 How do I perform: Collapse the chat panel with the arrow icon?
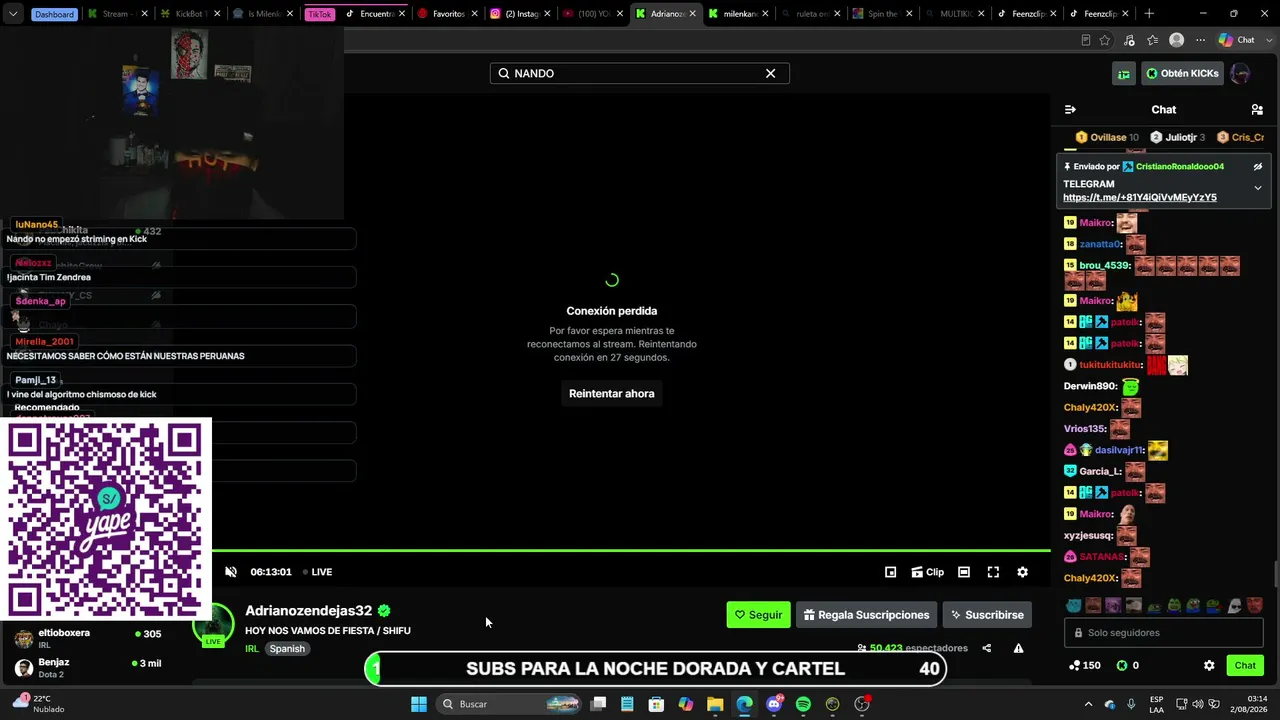click(x=1070, y=110)
